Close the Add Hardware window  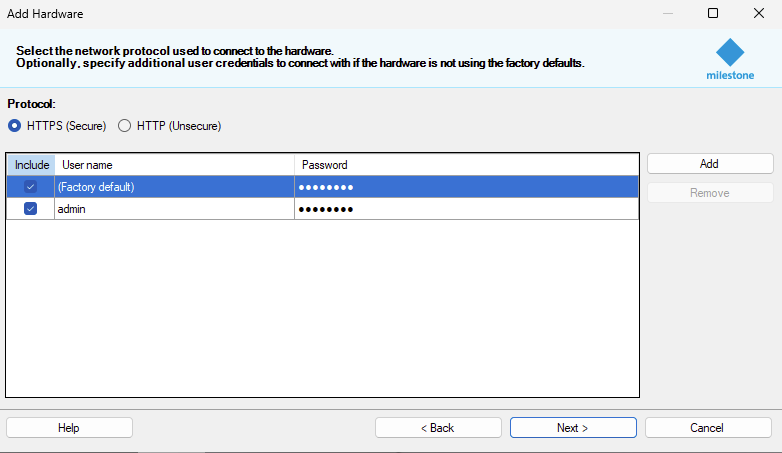tap(759, 13)
